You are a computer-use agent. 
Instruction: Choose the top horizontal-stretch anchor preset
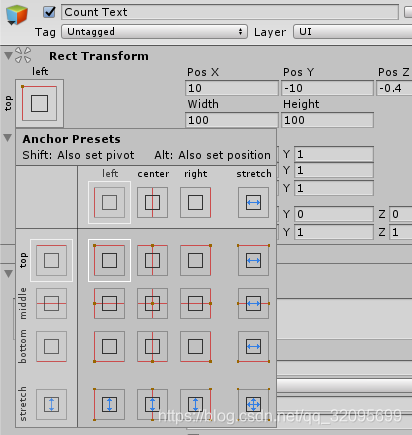tap(253, 260)
